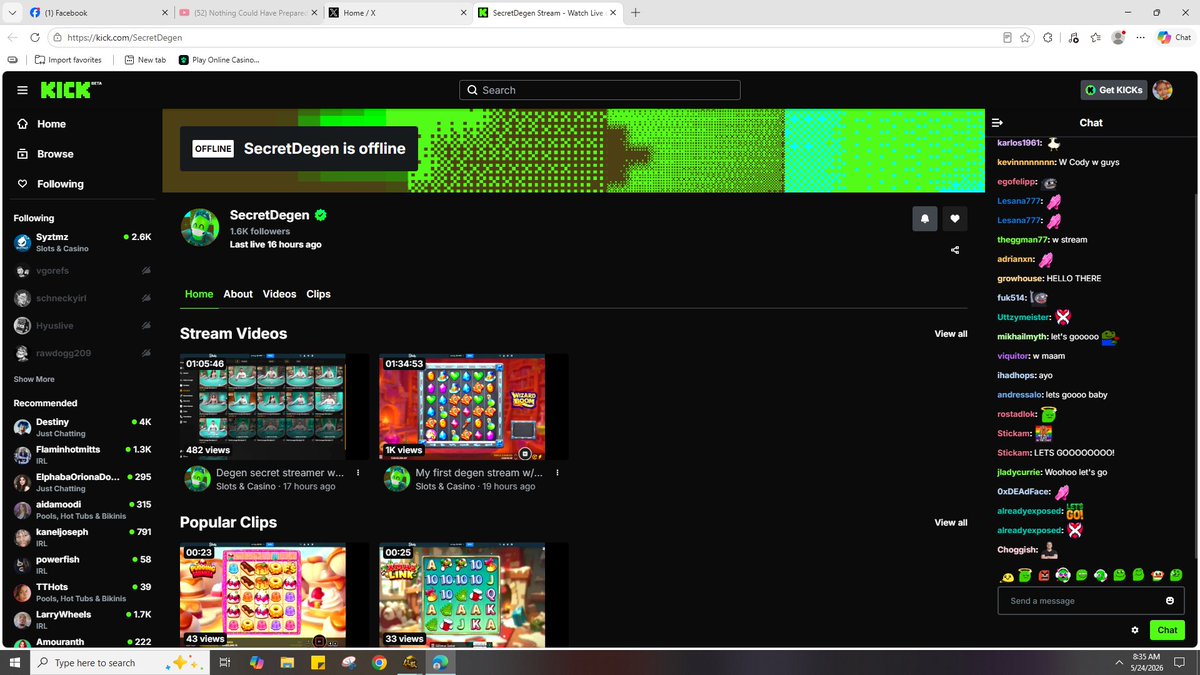This screenshot has height=675, width=1200.
Task: Open Sticky Notes from taskbar
Action: [x=317, y=662]
